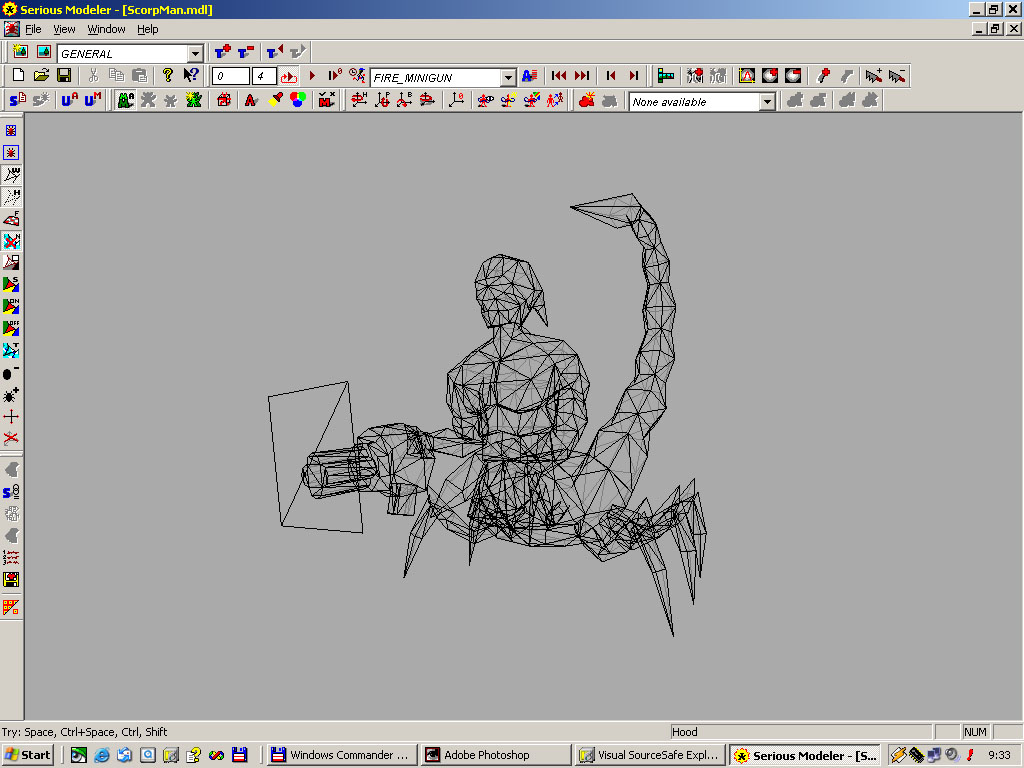Jump to first animation frame

(559, 76)
